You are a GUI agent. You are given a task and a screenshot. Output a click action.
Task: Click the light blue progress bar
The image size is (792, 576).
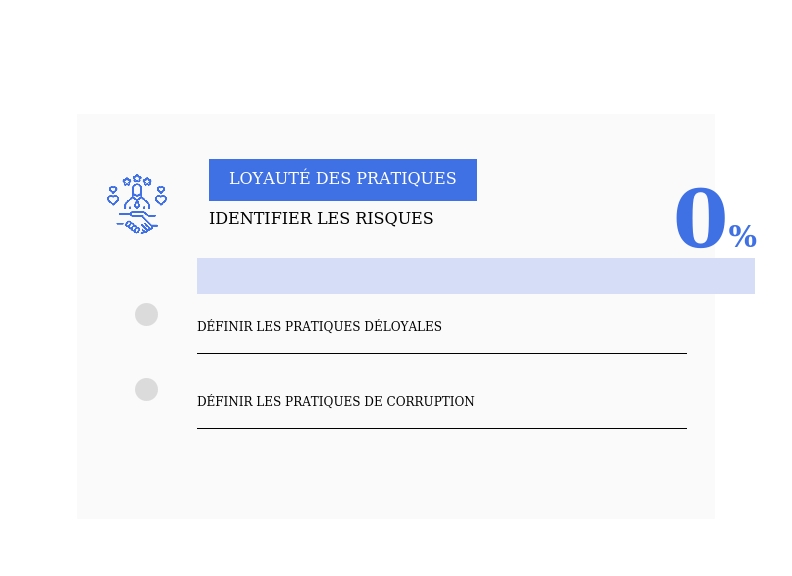(475, 276)
